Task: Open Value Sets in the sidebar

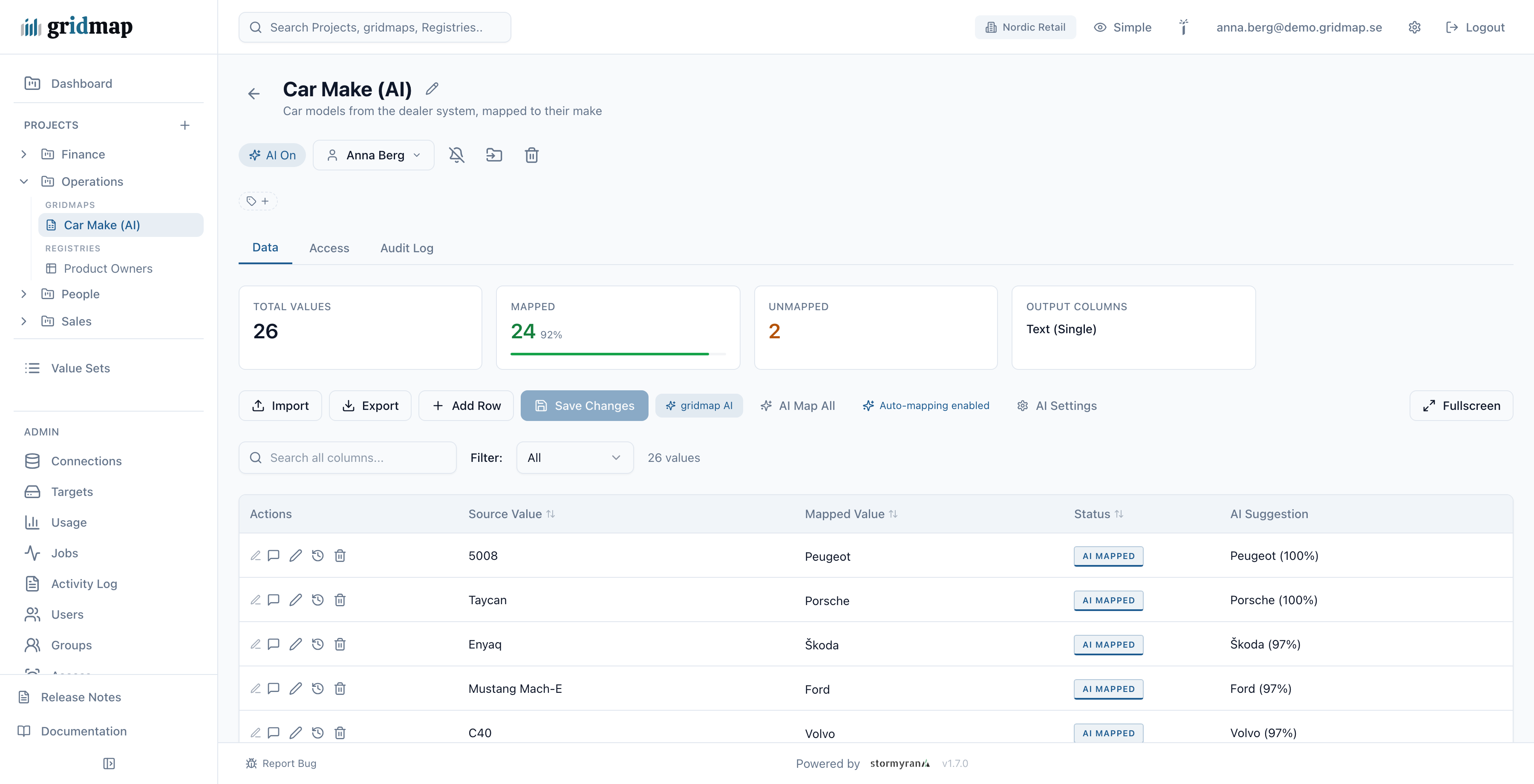Action: coord(108,369)
